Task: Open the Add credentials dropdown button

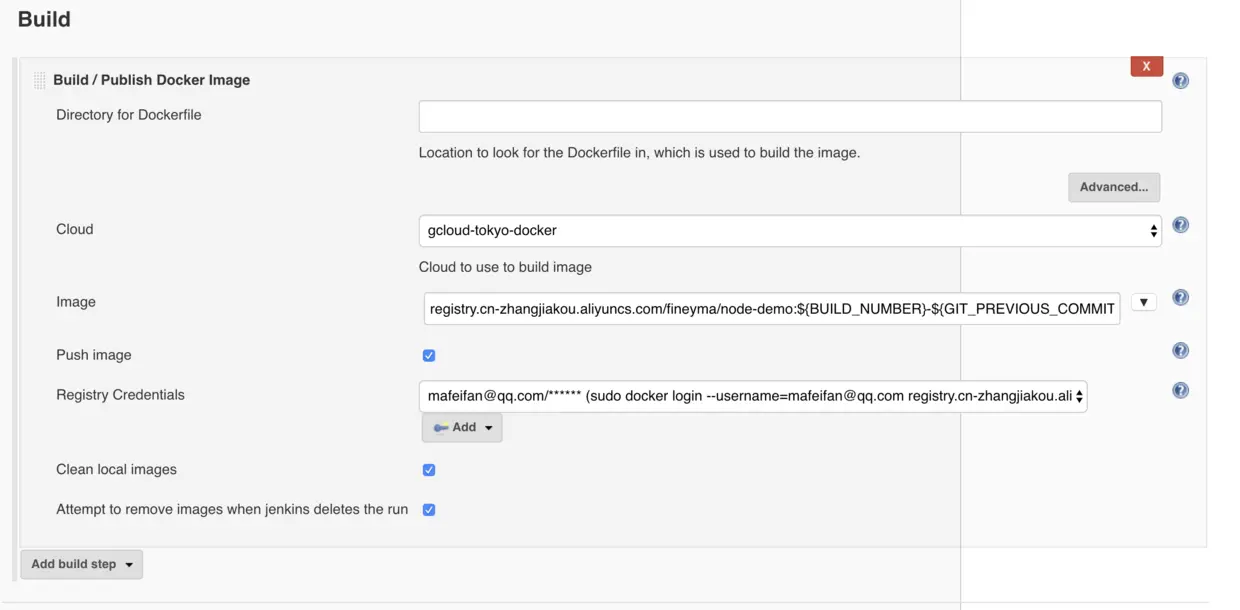Action: pyautogui.click(x=462, y=428)
